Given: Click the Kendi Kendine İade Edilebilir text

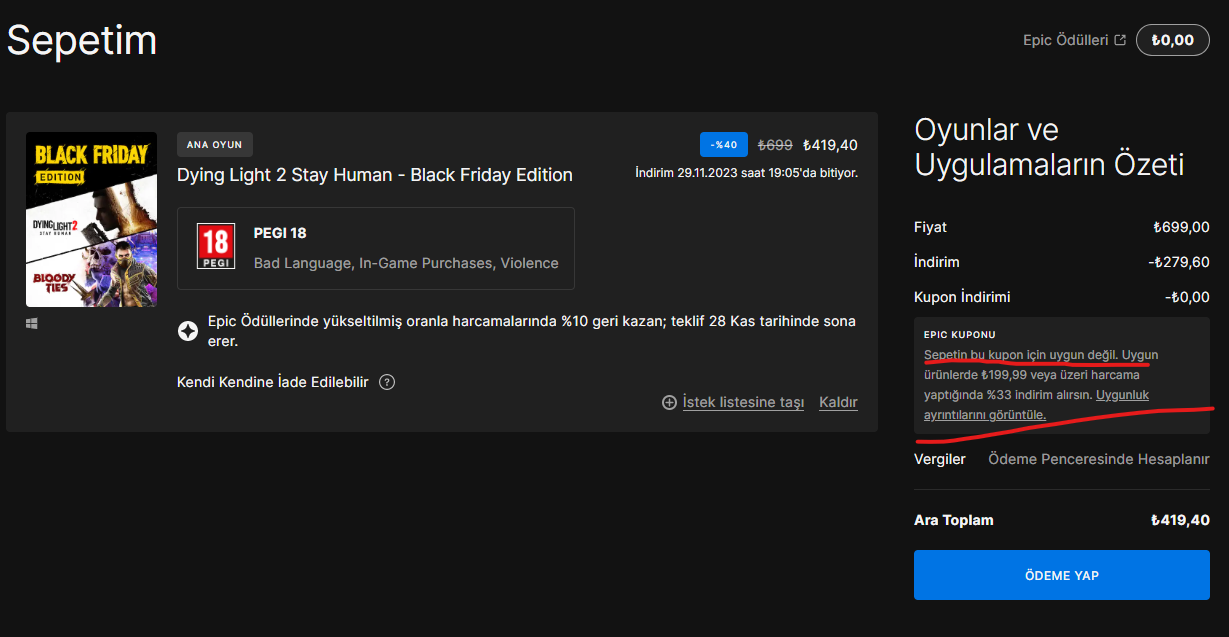Looking at the screenshot, I should coord(273,382).
